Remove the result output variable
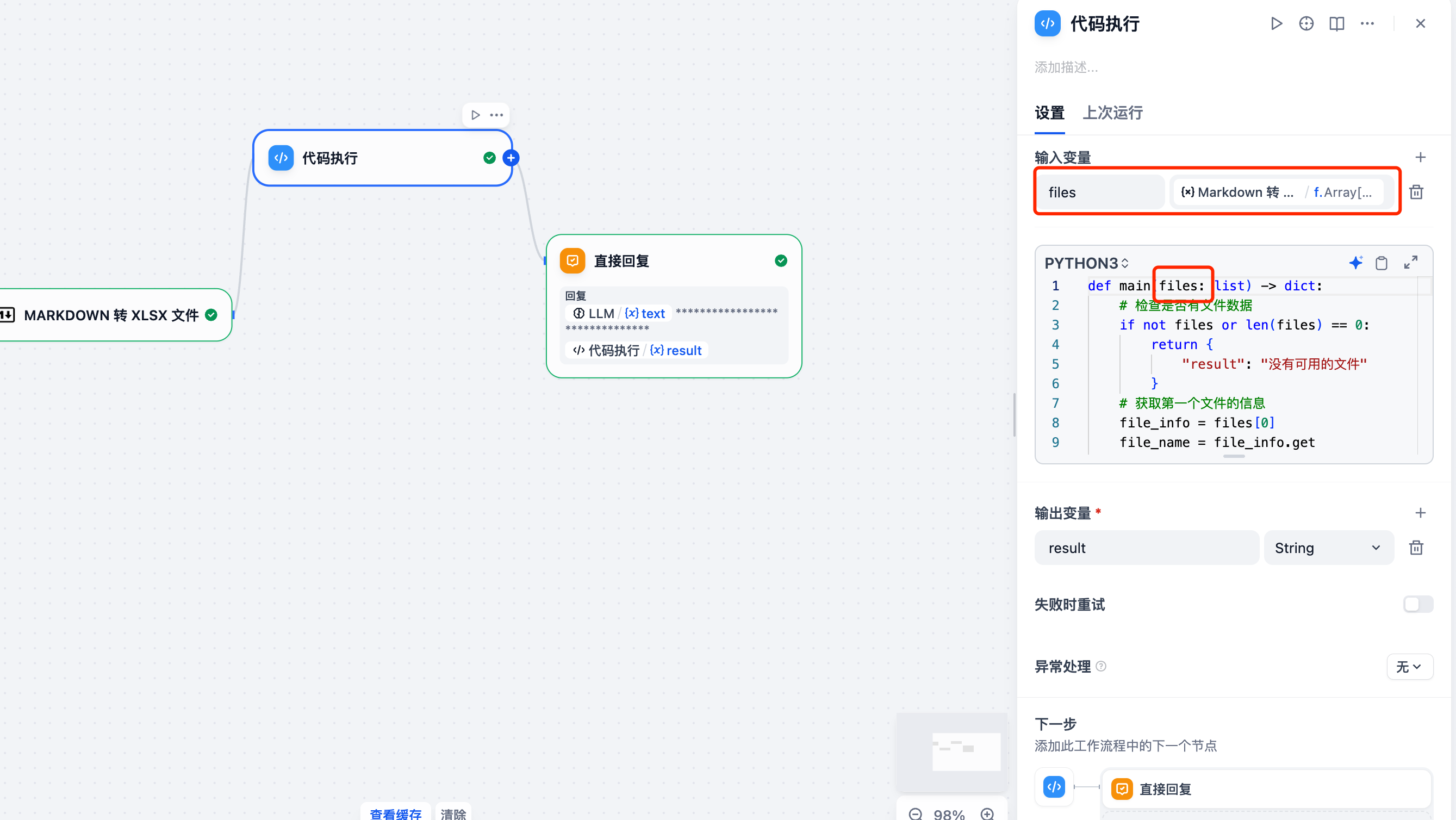The height and width of the screenshot is (820, 1456). 1415,547
